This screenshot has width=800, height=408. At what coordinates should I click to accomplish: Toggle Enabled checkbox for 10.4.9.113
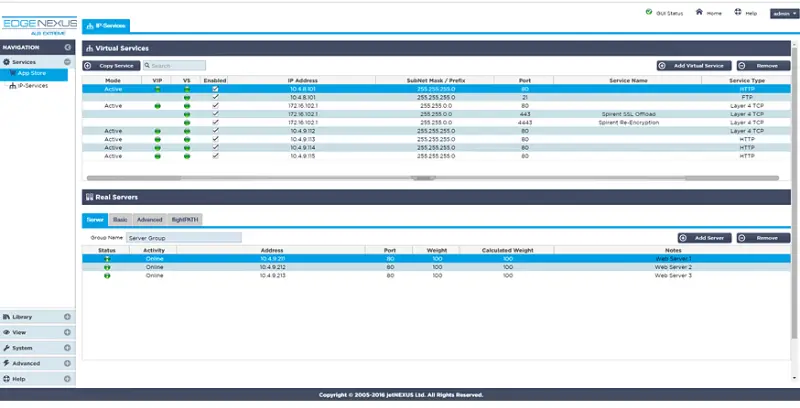pyautogui.click(x=215, y=139)
